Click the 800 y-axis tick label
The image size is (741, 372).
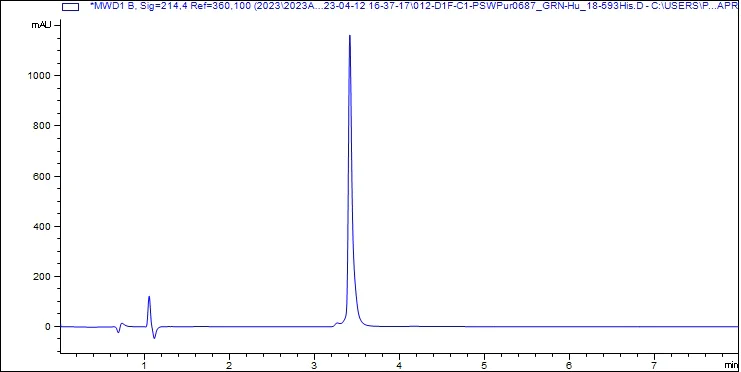click(x=42, y=126)
